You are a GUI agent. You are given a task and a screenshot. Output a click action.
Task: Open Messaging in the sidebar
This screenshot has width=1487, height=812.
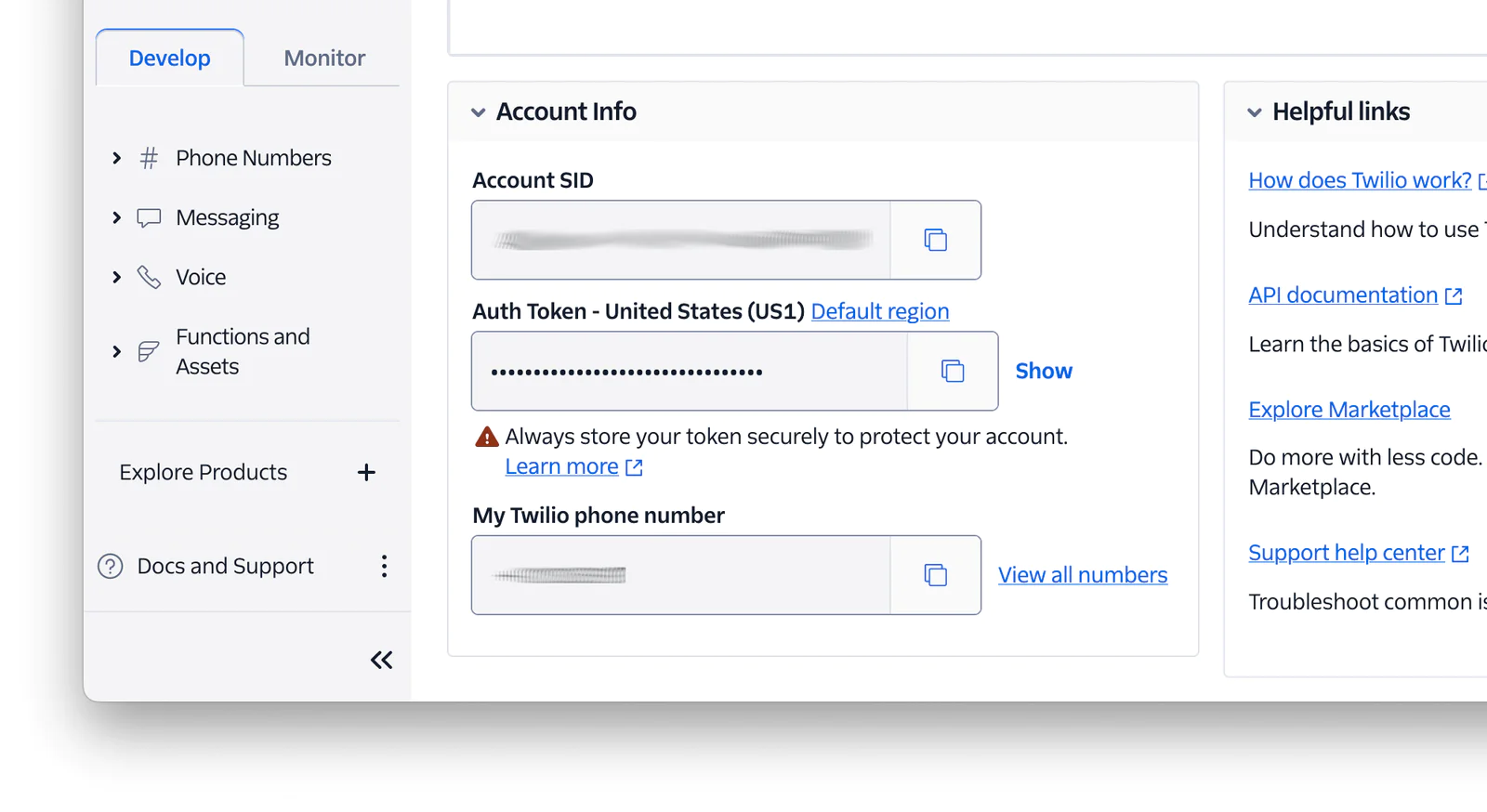pyautogui.click(x=227, y=217)
